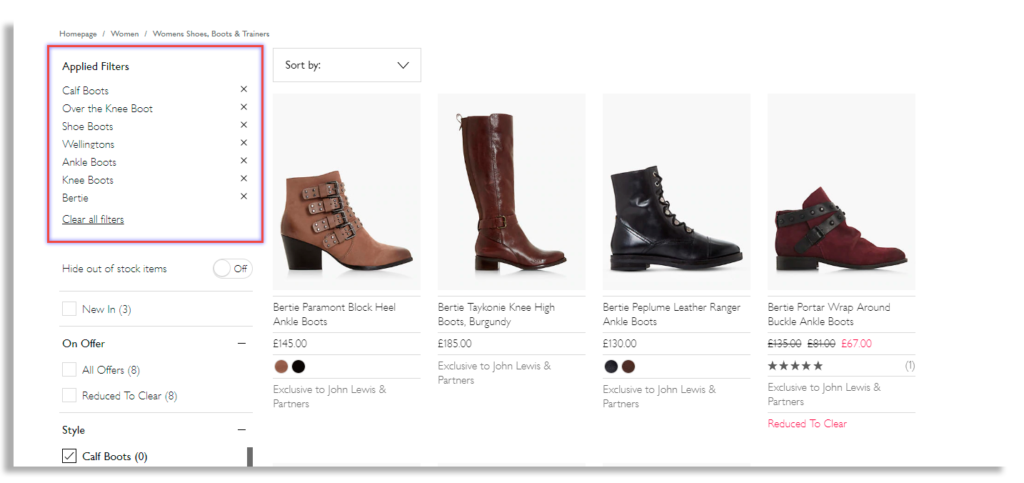Tick the All Offers checkbox
Screen dimensions: 1024x483
69,370
